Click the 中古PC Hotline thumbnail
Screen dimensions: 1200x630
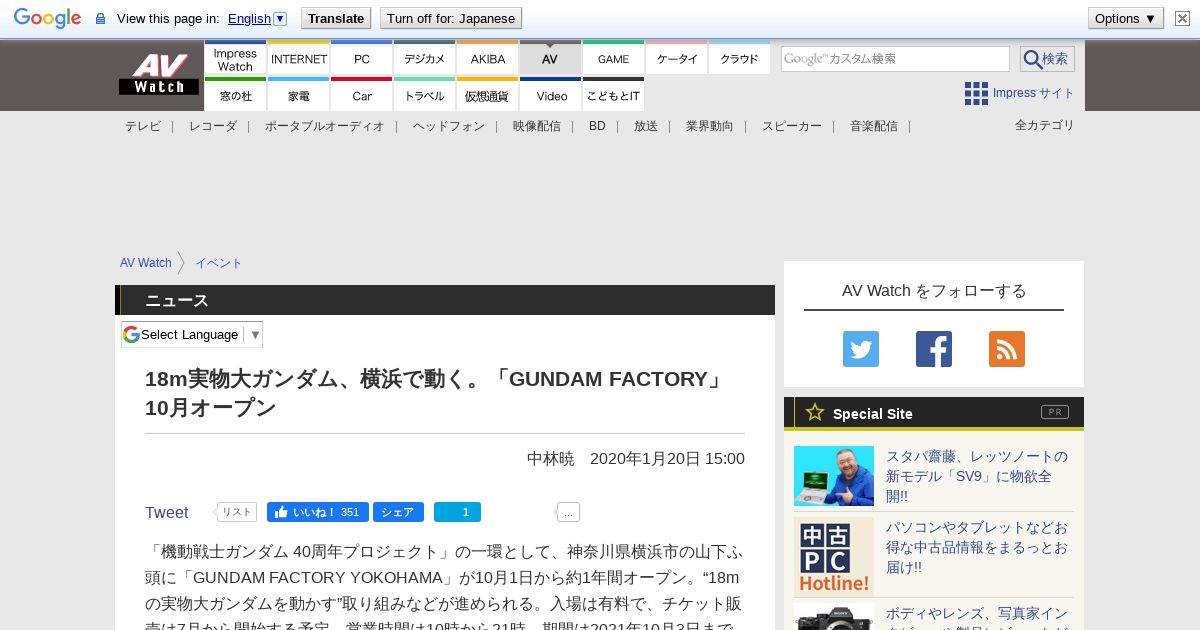pyautogui.click(x=834, y=557)
